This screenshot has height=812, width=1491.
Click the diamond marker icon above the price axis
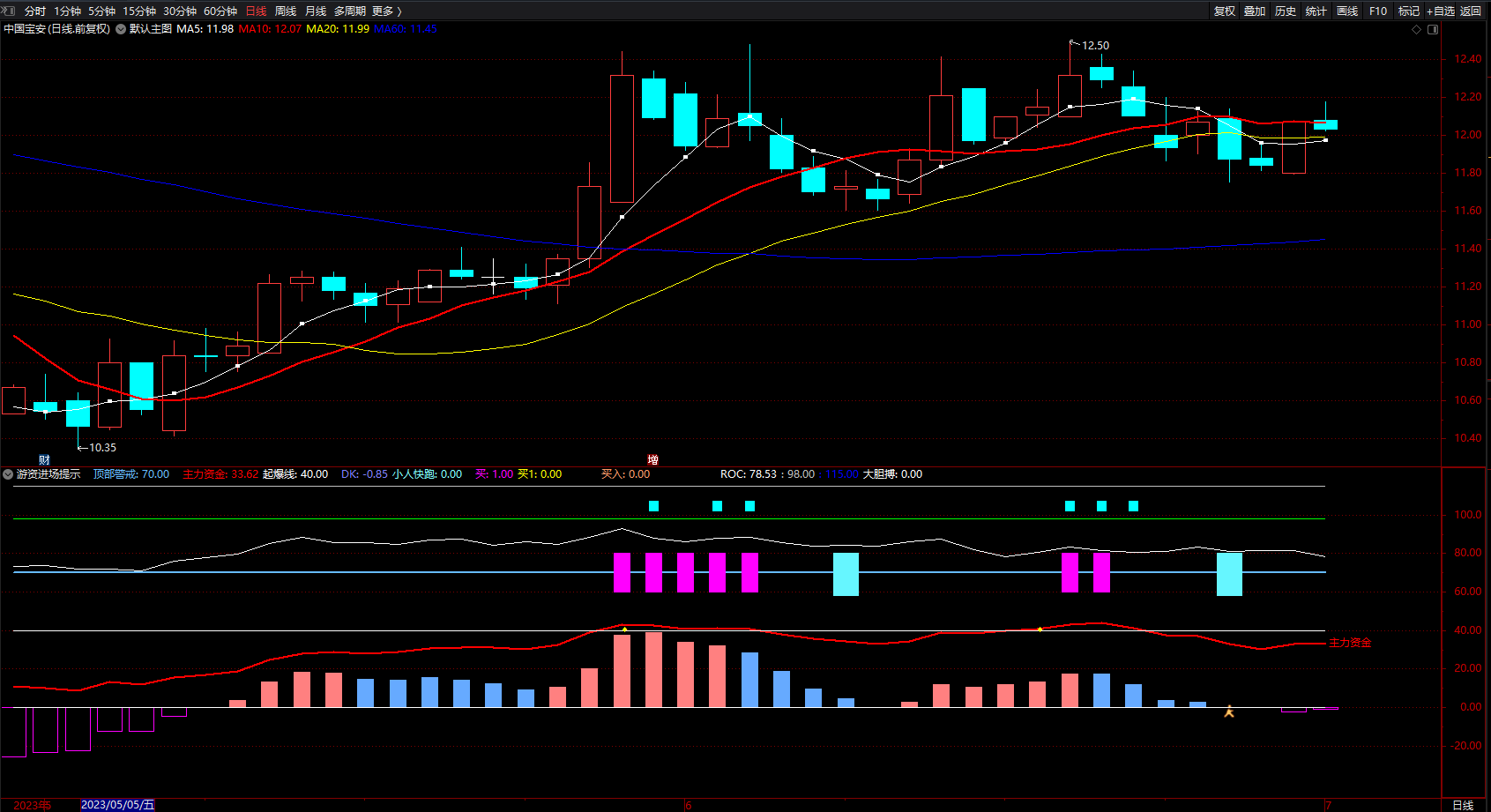click(x=1417, y=29)
